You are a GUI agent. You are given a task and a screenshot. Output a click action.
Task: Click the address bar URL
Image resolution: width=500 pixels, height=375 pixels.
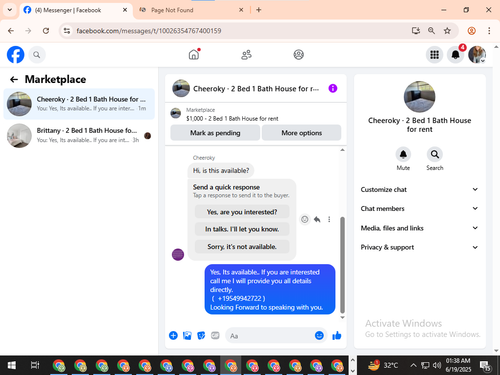(x=149, y=31)
